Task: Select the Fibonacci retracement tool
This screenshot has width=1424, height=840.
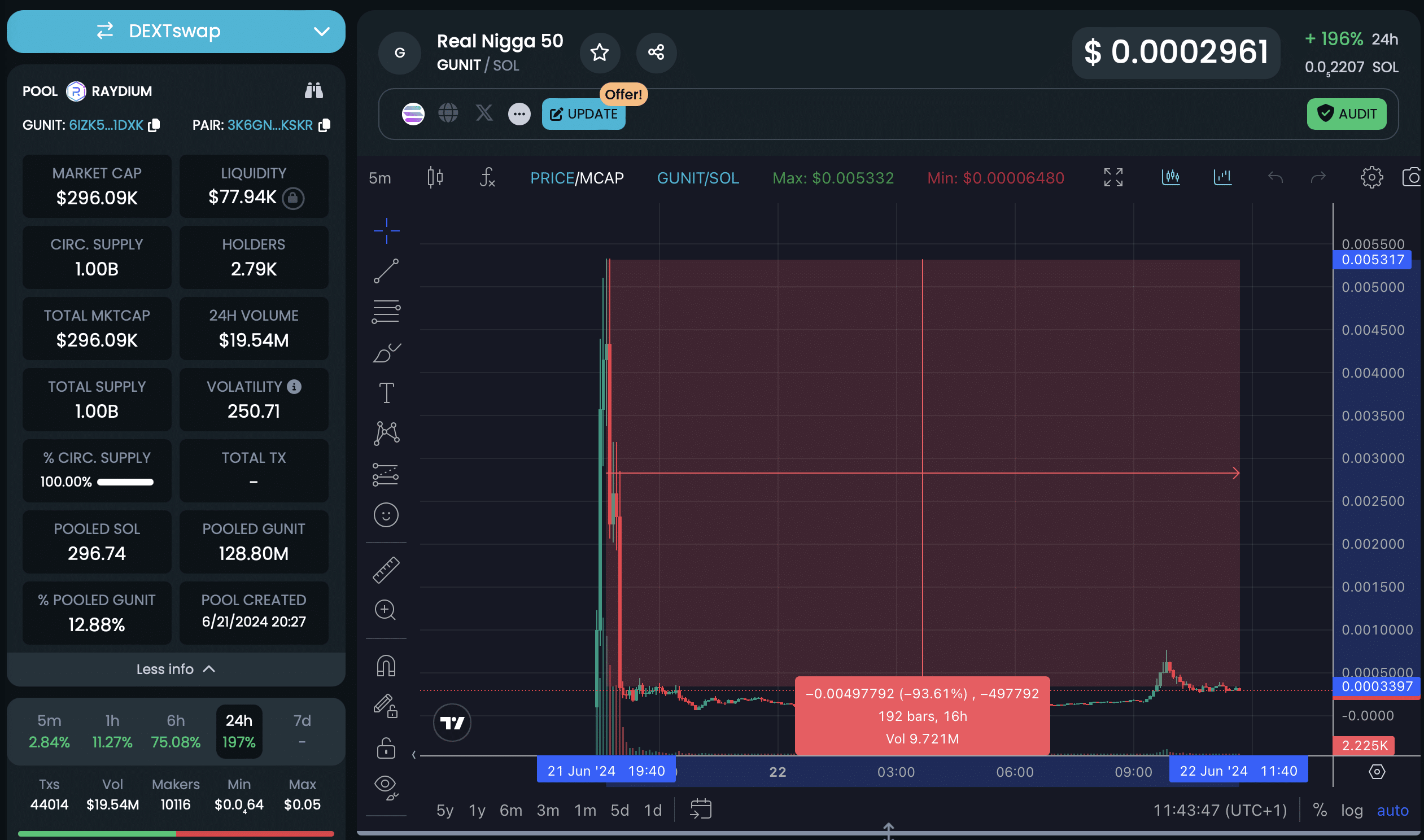Action: [x=387, y=312]
